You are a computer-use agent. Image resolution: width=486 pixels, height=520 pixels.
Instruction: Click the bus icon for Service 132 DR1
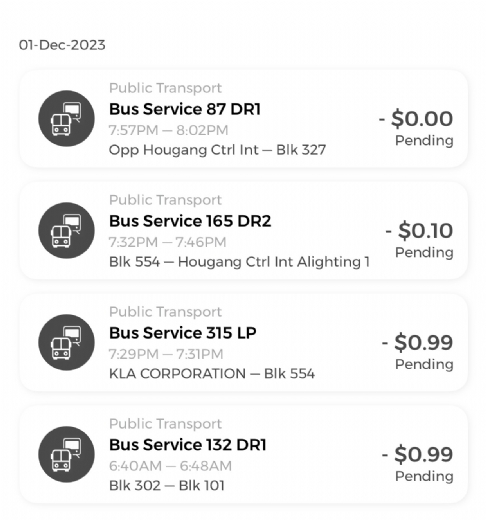(66, 454)
